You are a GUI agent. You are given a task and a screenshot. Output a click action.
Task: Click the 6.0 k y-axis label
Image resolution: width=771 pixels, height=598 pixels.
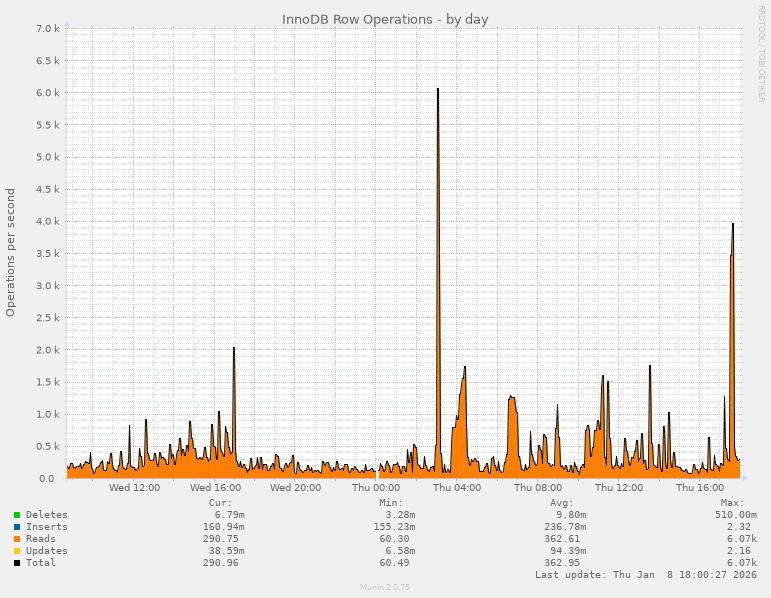[48, 93]
